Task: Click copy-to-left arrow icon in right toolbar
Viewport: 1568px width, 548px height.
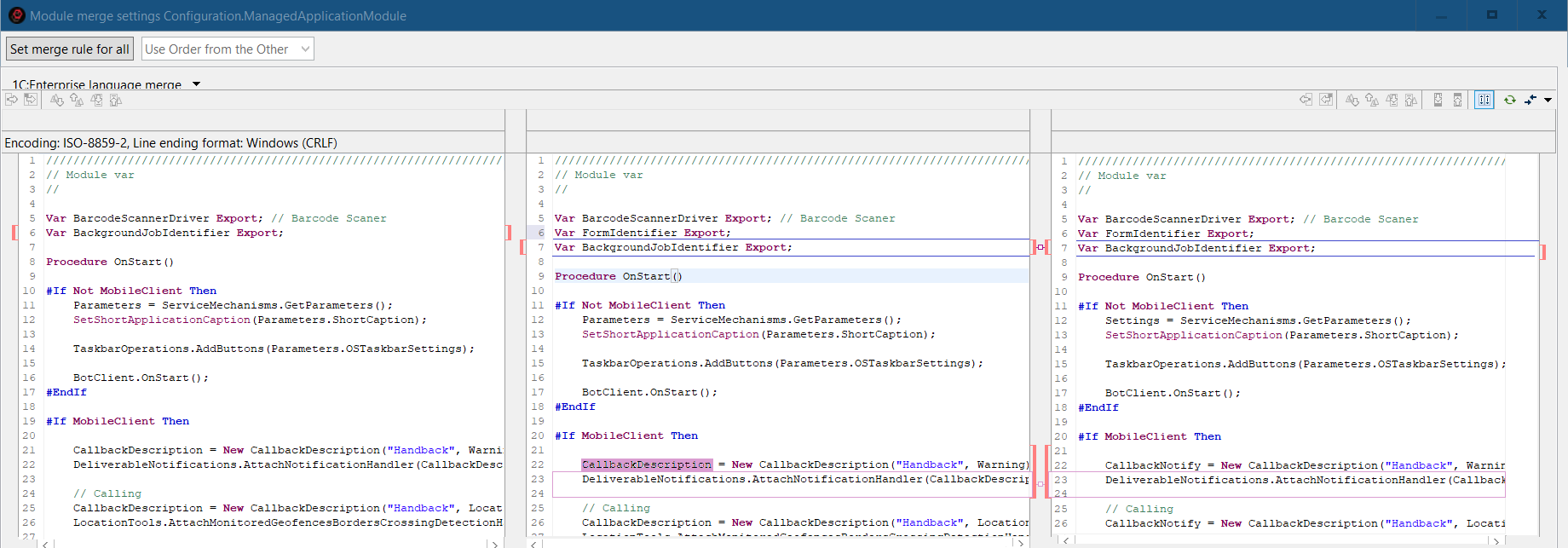Action: [1306, 100]
